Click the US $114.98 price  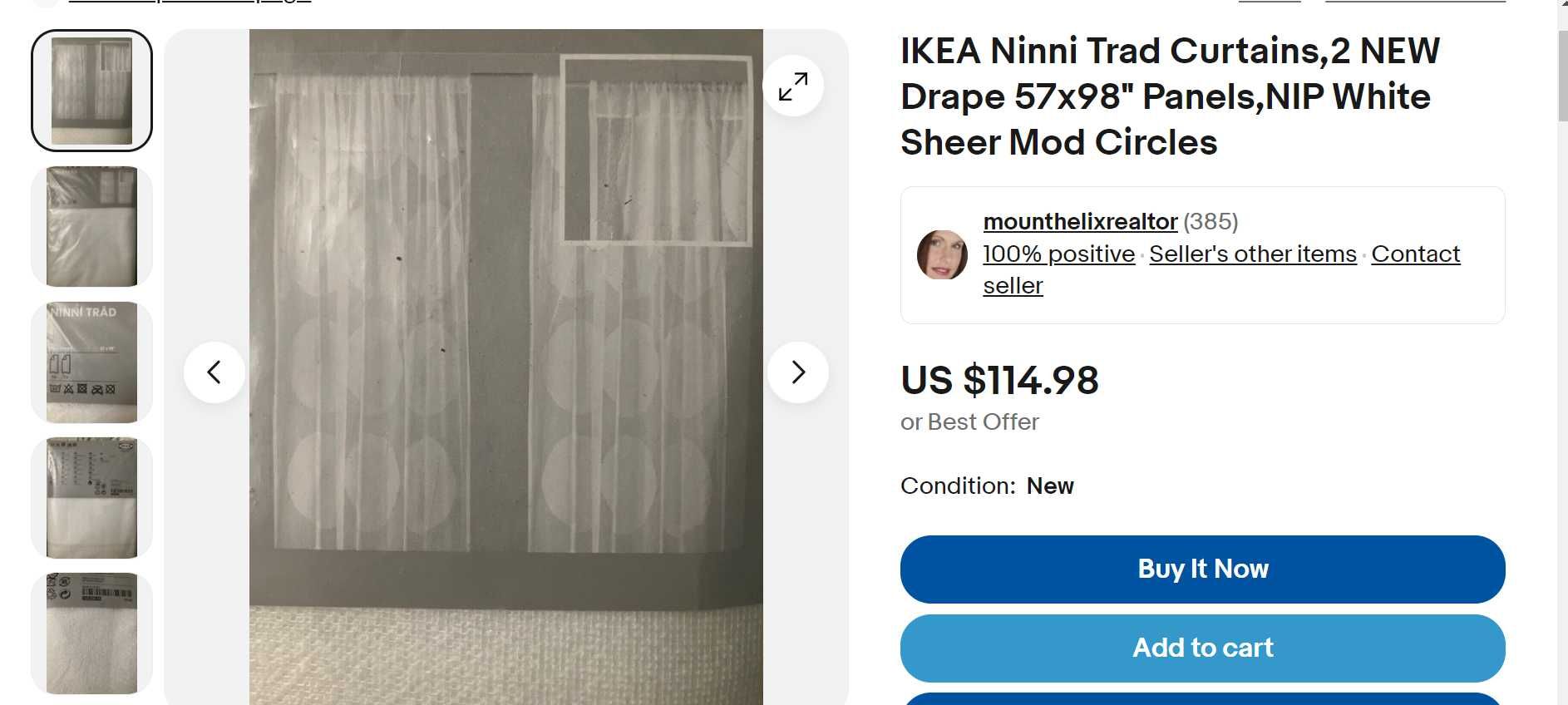[999, 381]
